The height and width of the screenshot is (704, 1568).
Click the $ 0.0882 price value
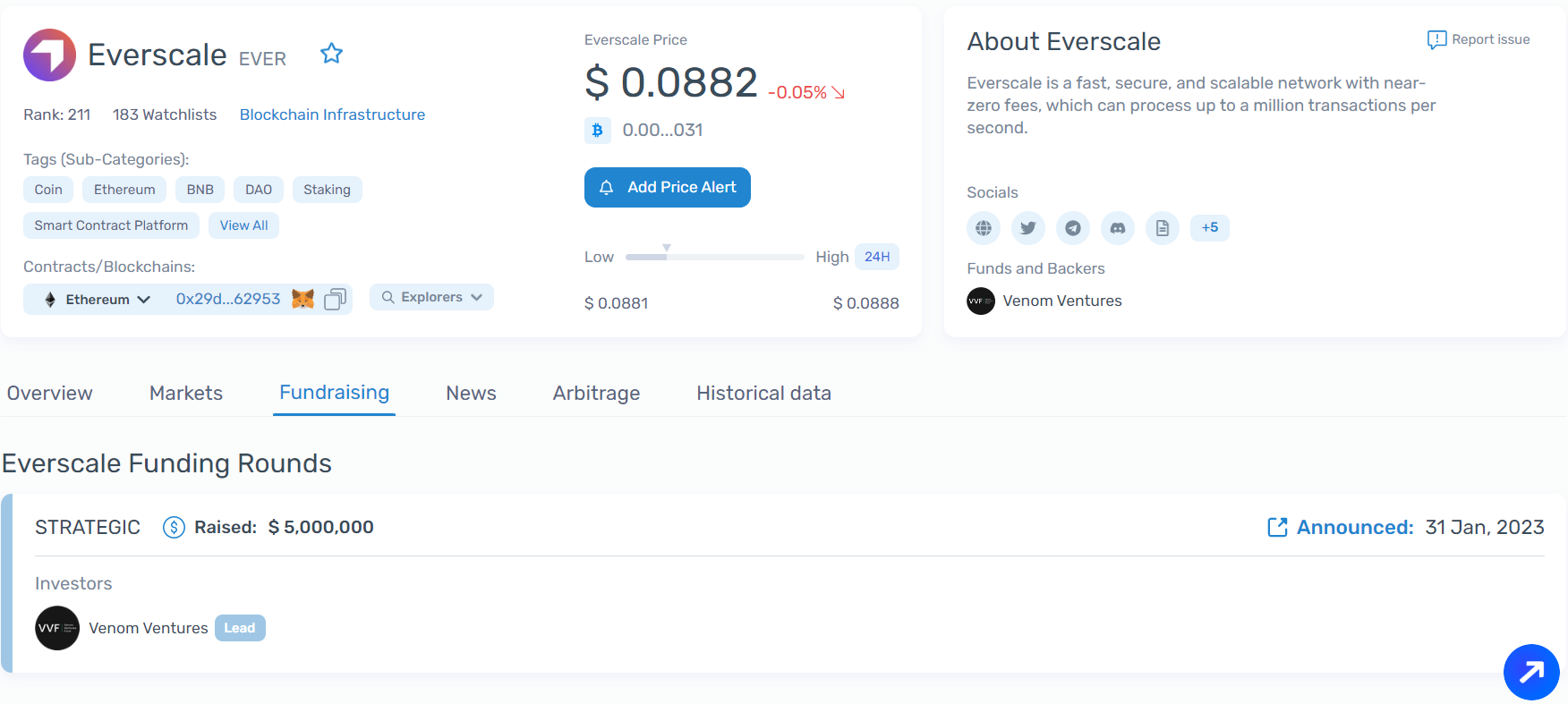pos(671,82)
